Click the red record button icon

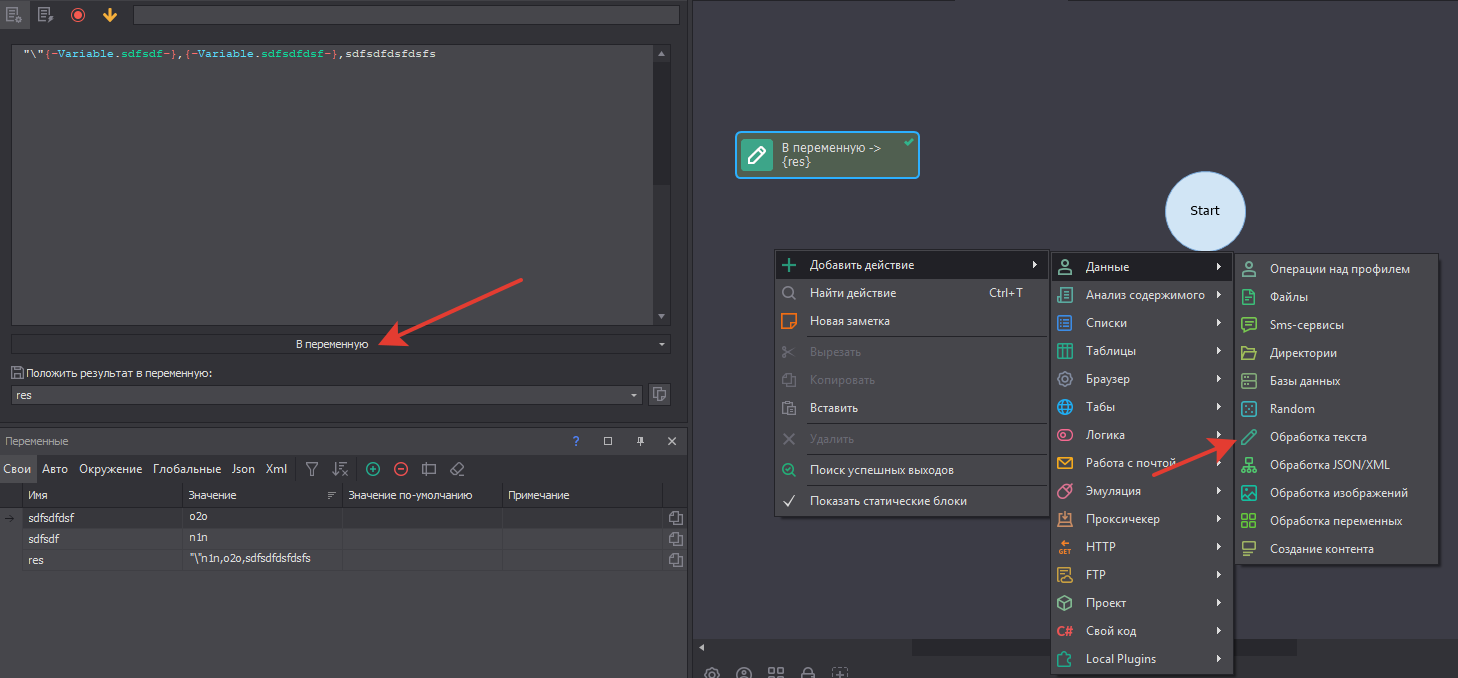[x=78, y=15]
